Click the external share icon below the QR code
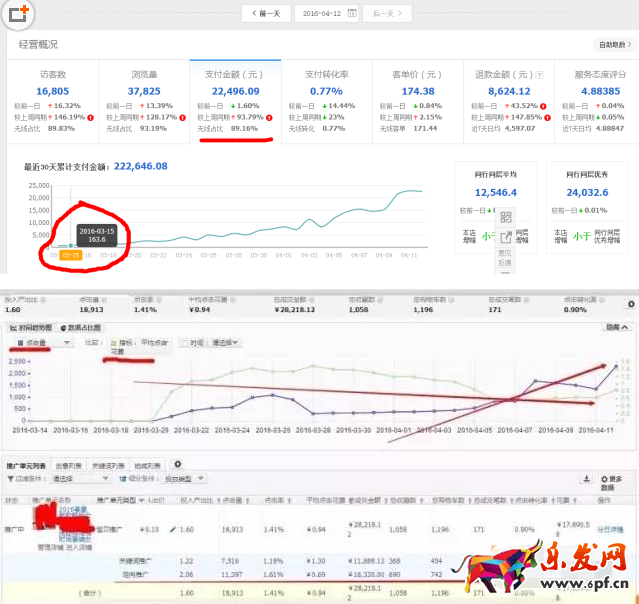 505,238
